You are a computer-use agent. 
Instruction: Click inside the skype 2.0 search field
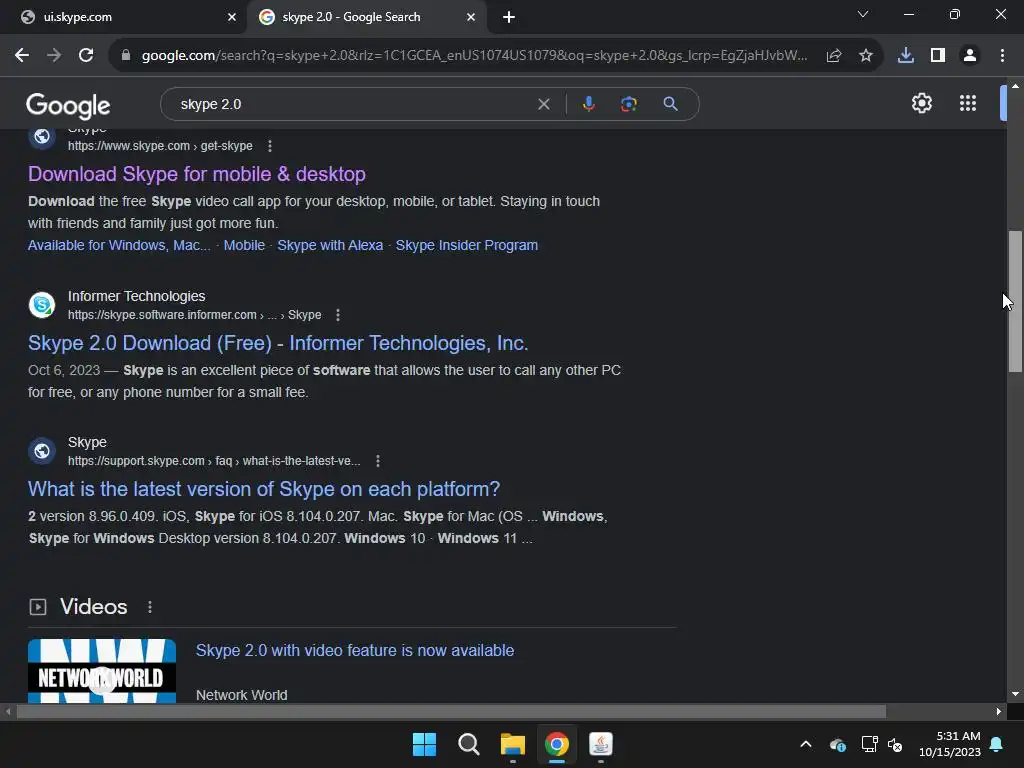[353, 104]
